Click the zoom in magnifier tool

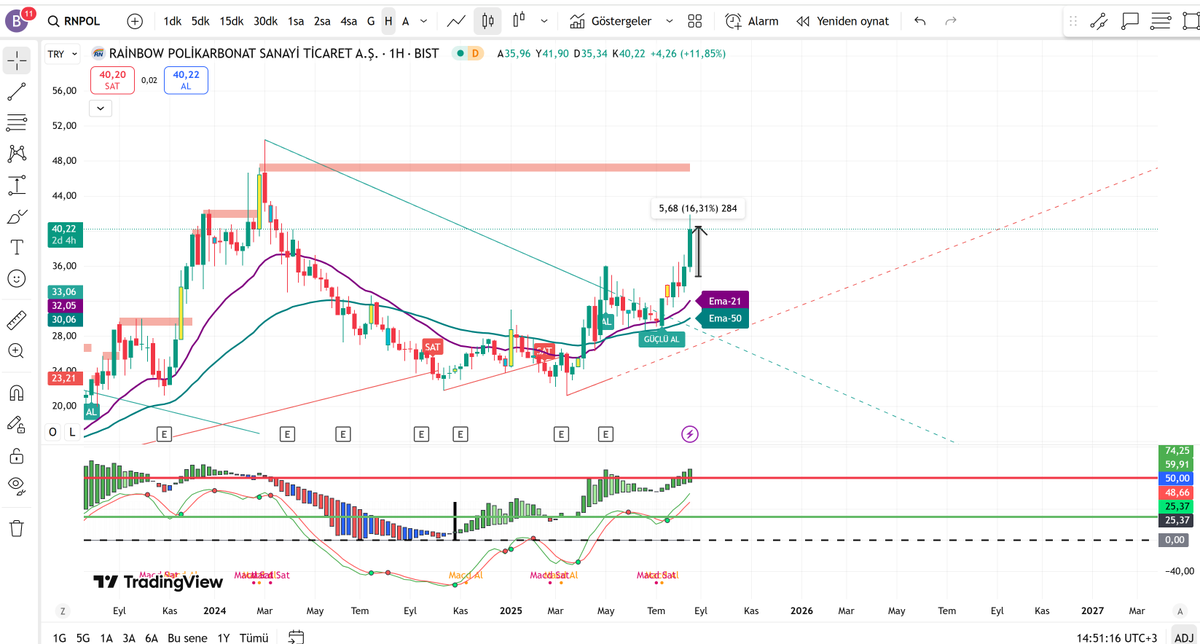click(x=17, y=351)
